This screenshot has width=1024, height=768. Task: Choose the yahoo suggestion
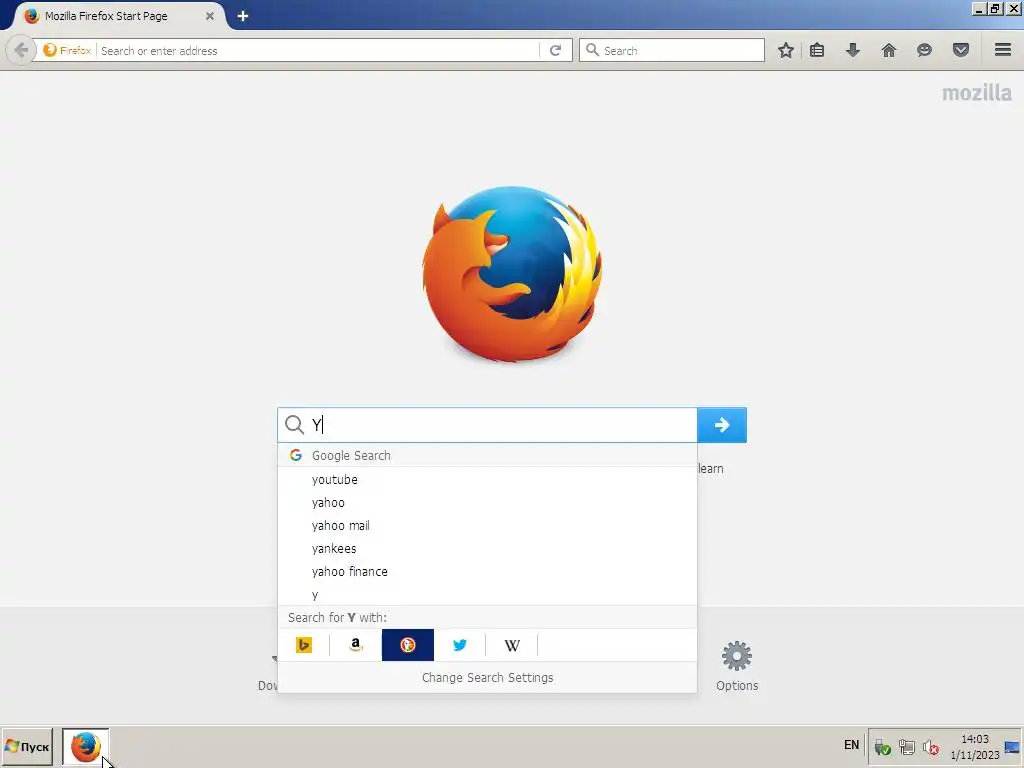point(487,502)
